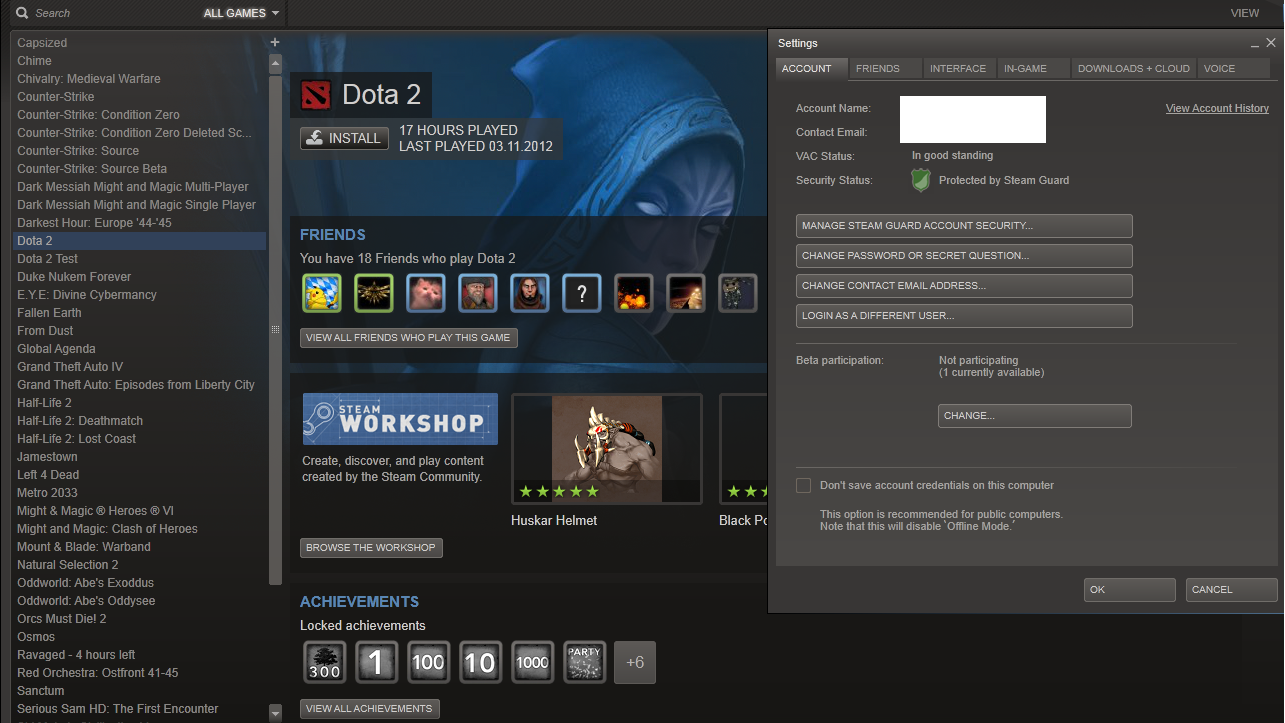Enable Don't save account credentials checkbox
This screenshot has height=723, width=1285.
[x=803, y=485]
